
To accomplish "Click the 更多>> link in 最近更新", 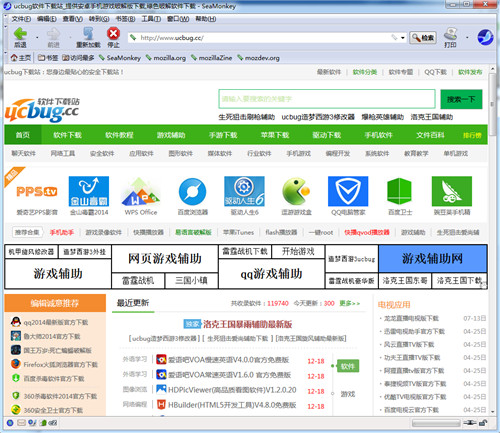I will click(x=350, y=303).
